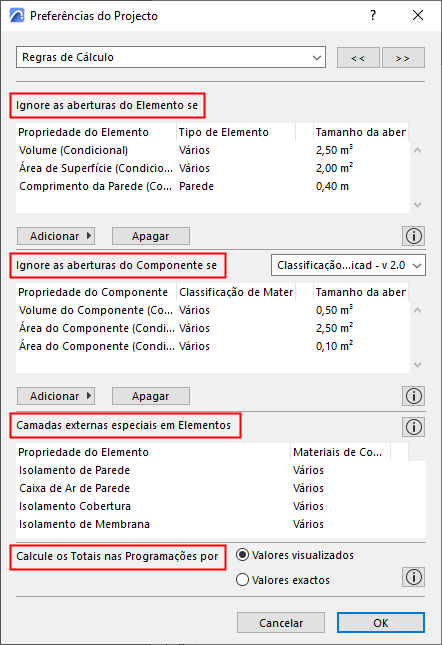Click 0,10 m² size value
The width and height of the screenshot is (442, 645).
334,346
